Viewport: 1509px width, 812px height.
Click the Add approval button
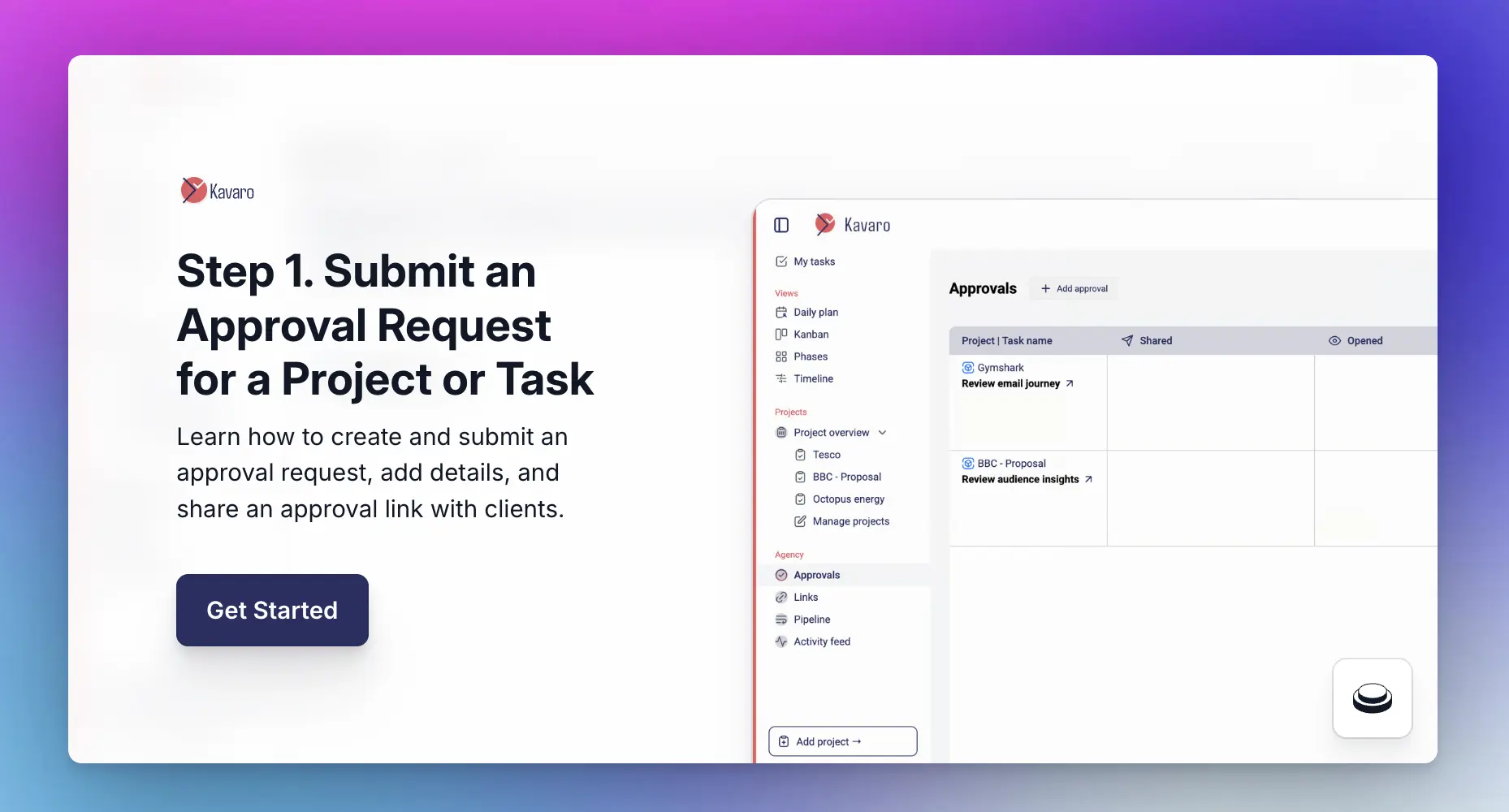point(1074,288)
